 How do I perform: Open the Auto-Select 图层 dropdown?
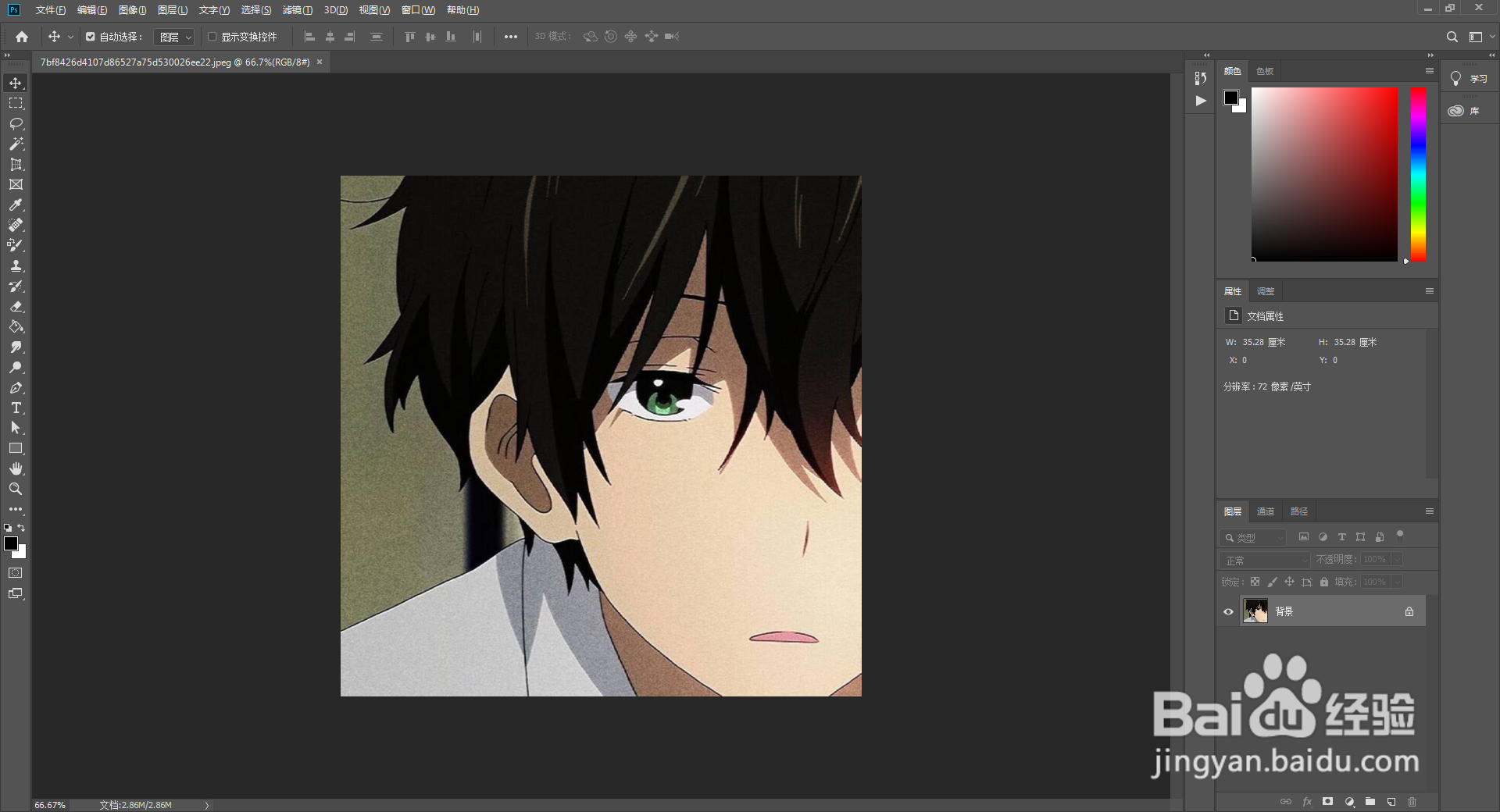174,37
